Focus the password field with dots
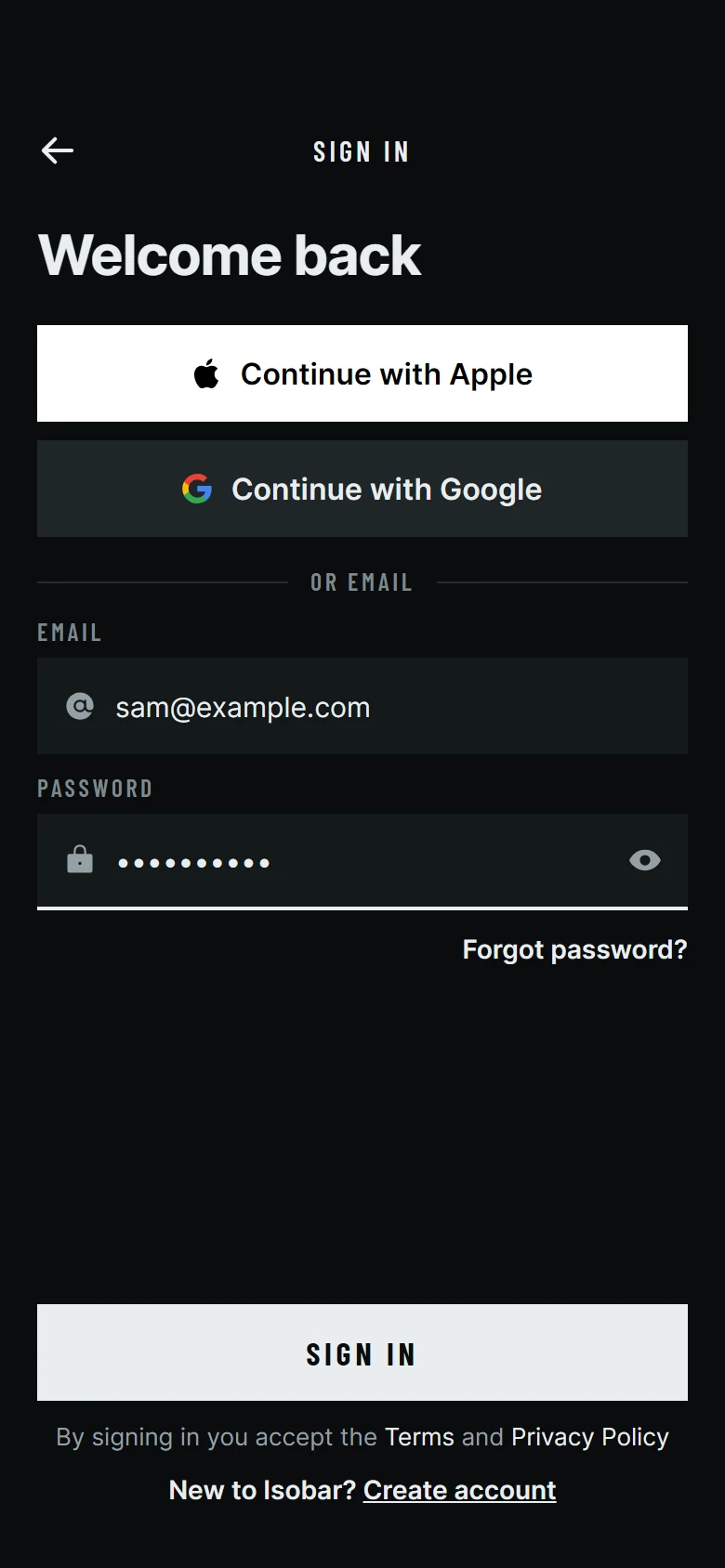The width and height of the screenshot is (725, 1568). point(362,861)
